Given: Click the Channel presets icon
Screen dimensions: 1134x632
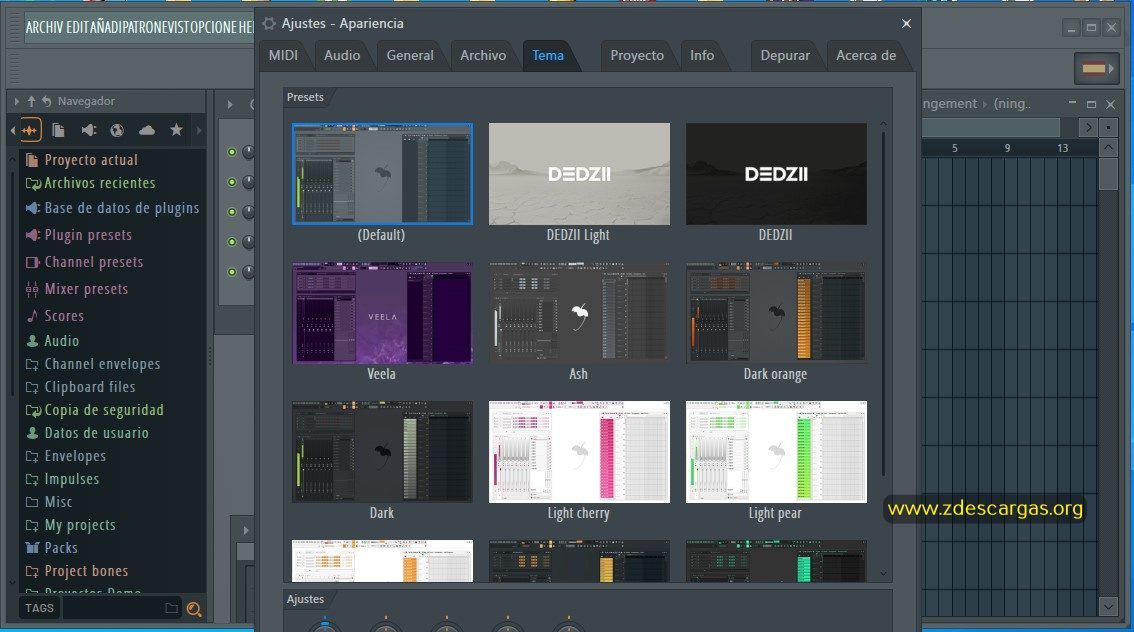Looking at the screenshot, I should (x=33, y=262).
